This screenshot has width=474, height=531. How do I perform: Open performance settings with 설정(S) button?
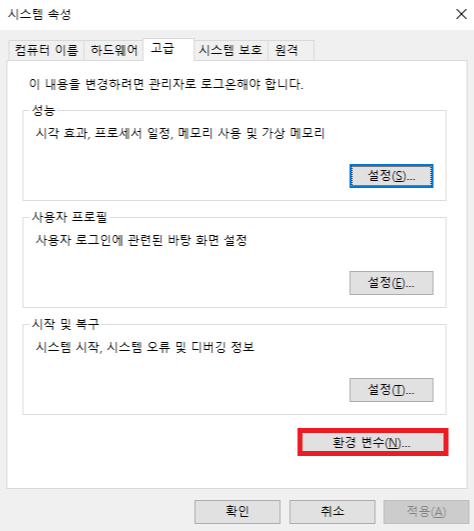[391, 176]
